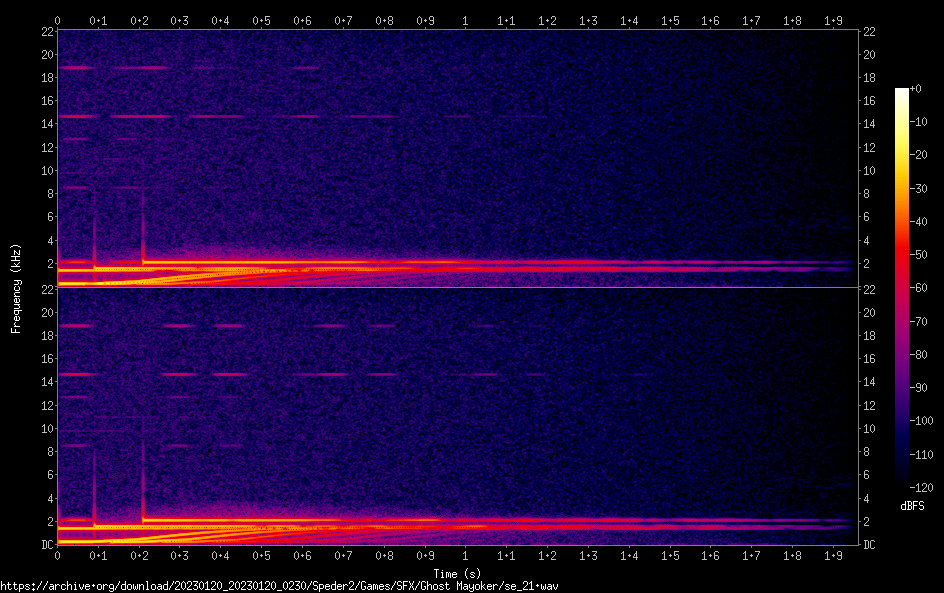Select the 0.2 mark on the bottom time axis

tap(139, 555)
